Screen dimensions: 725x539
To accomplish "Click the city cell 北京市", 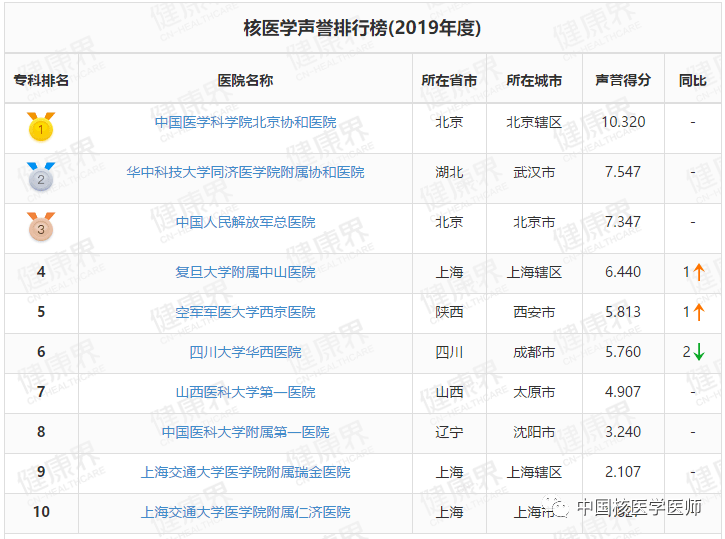I will click(534, 222).
